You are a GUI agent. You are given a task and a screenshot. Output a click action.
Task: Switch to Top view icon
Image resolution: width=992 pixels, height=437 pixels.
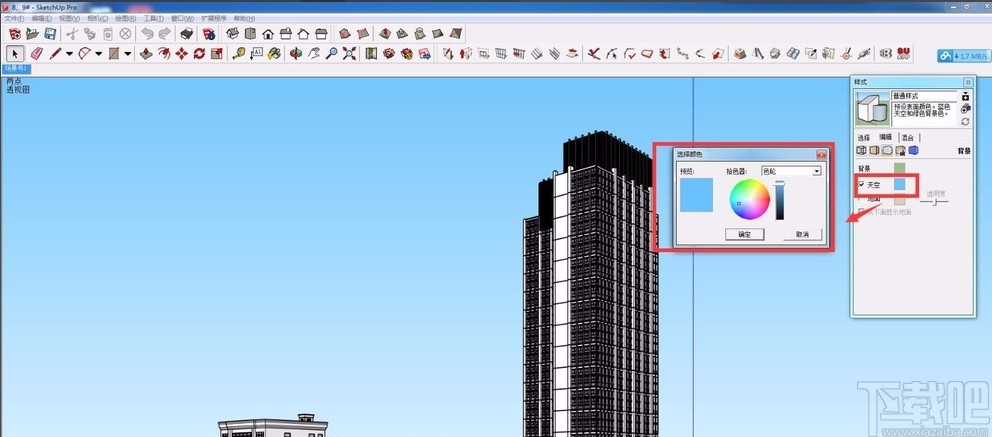[250, 34]
